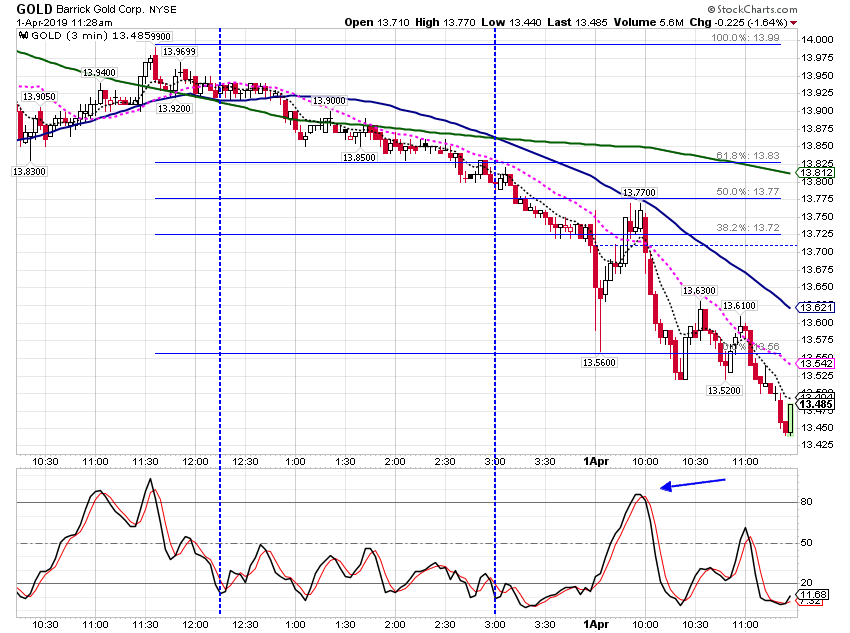Click the 14.000 price axis label
Screen dimensions: 850x633
pos(817,40)
